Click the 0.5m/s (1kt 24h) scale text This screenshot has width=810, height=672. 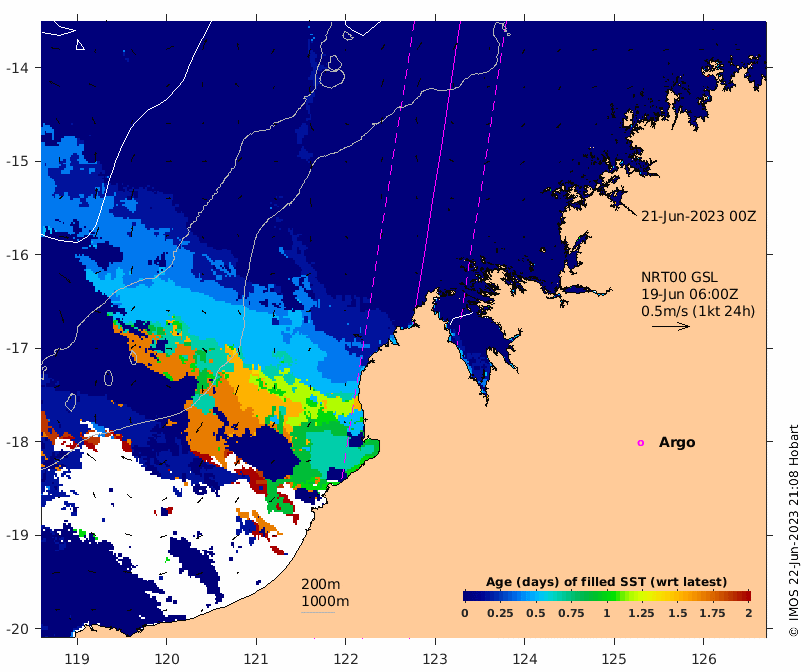point(698,311)
